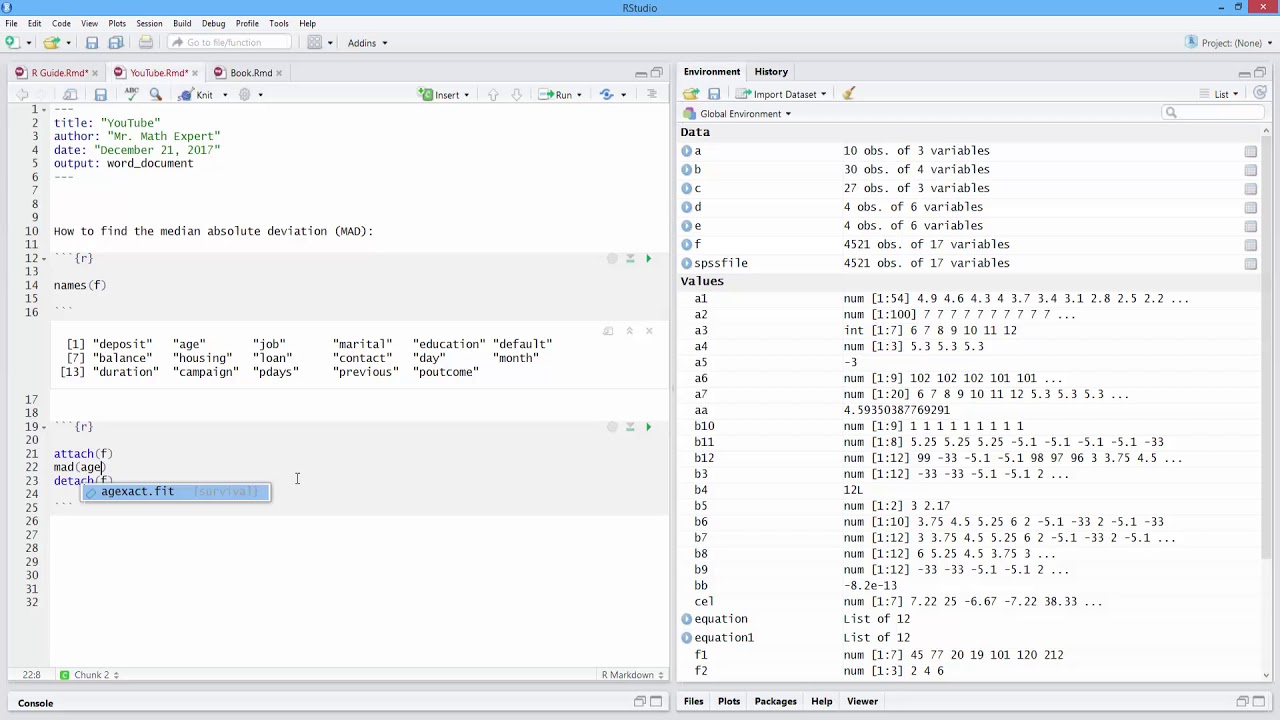The width and height of the screenshot is (1280, 720).
Task: Open Insert chunk dropdown
Action: pos(444,94)
